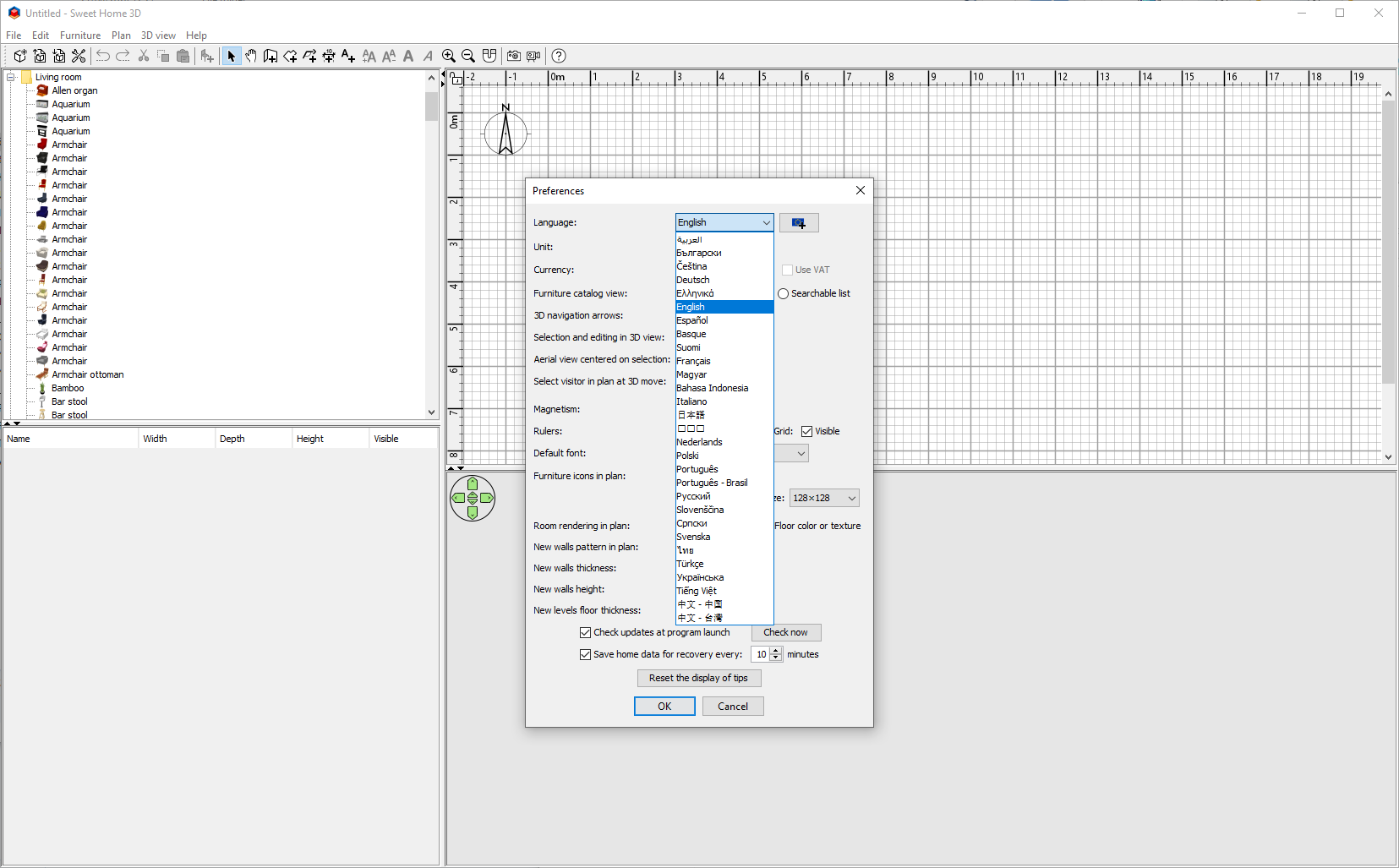Increase the recovery minutes spinner value

[776, 651]
